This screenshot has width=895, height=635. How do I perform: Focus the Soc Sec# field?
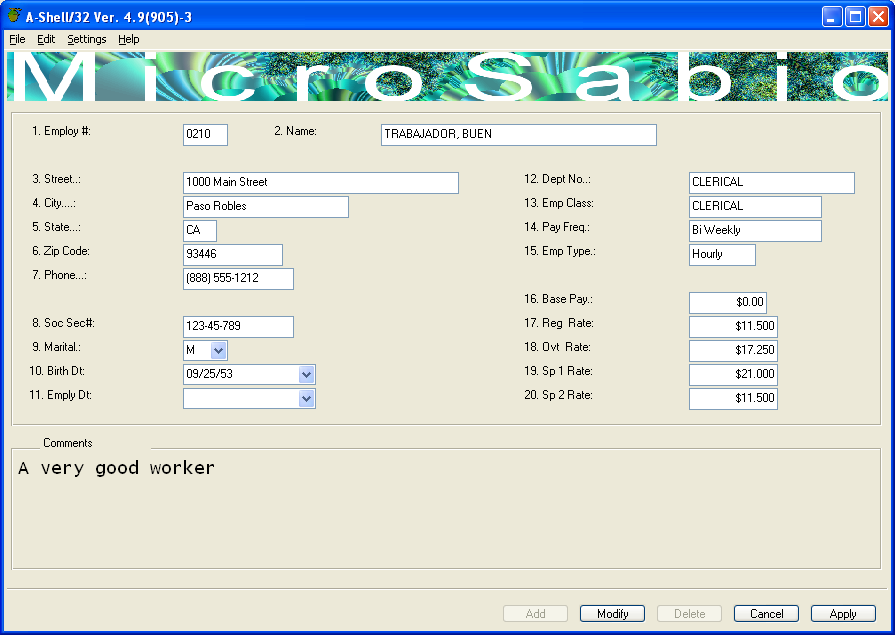click(238, 327)
